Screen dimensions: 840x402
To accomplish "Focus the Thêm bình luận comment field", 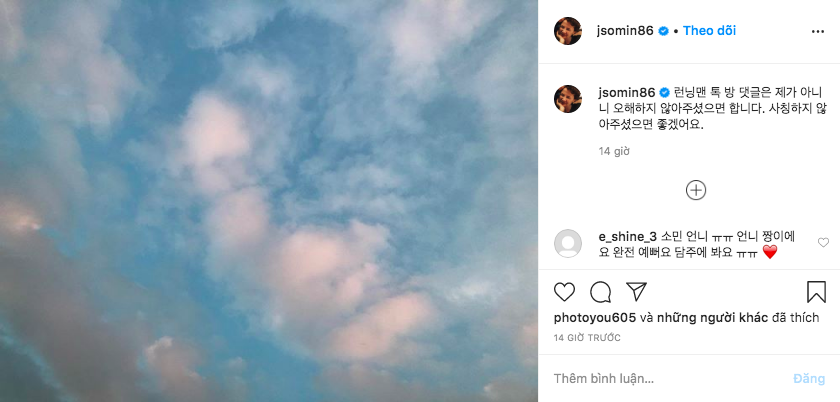I will click(670, 379).
